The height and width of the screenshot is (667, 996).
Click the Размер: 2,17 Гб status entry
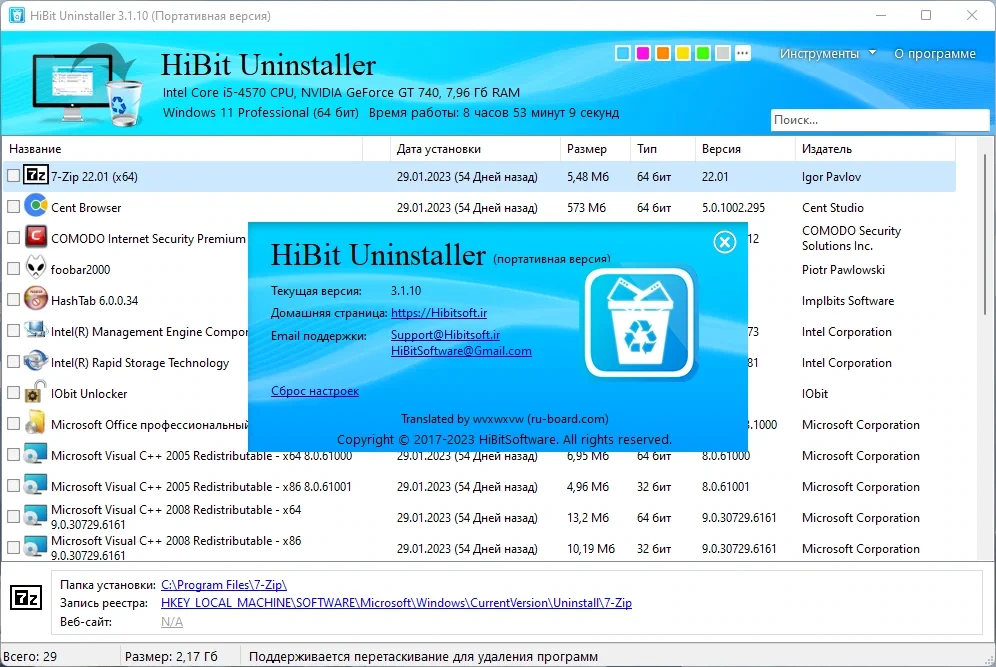[x=171, y=656]
